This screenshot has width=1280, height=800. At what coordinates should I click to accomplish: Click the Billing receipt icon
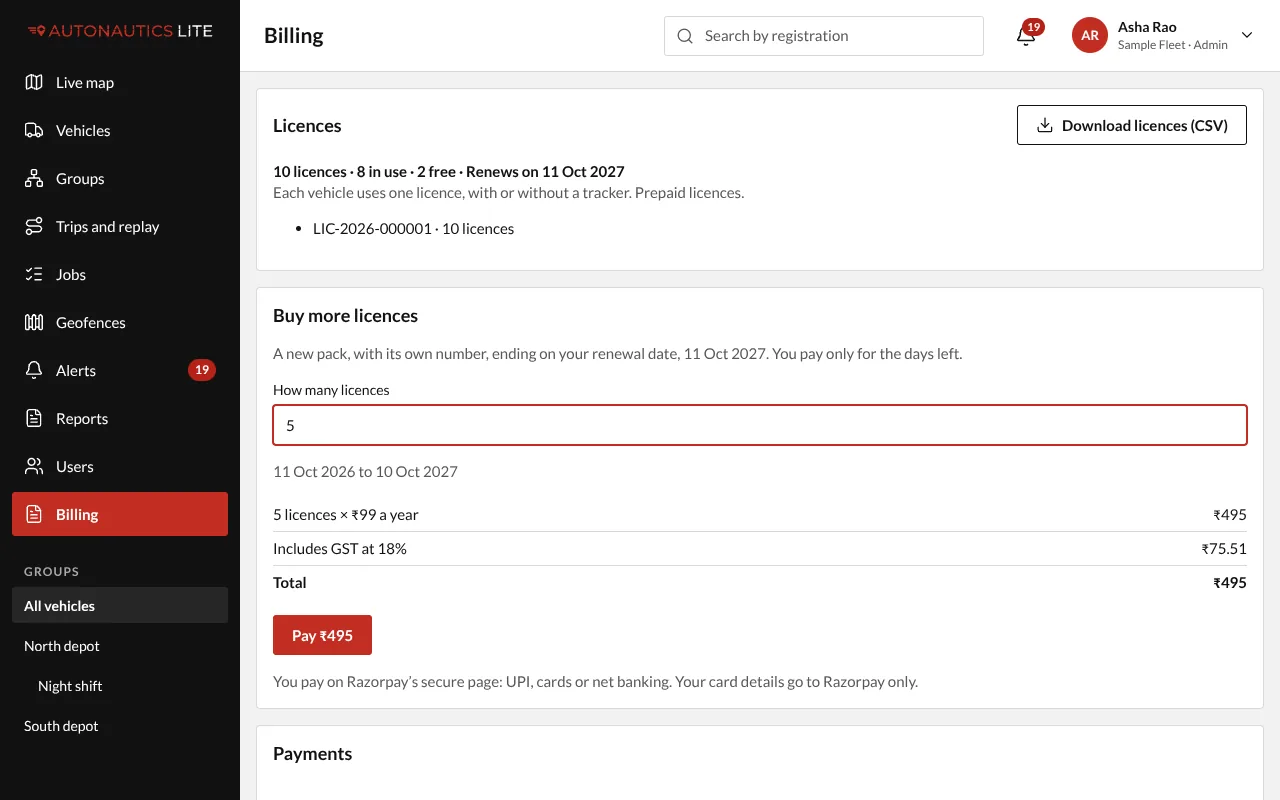tap(34, 514)
